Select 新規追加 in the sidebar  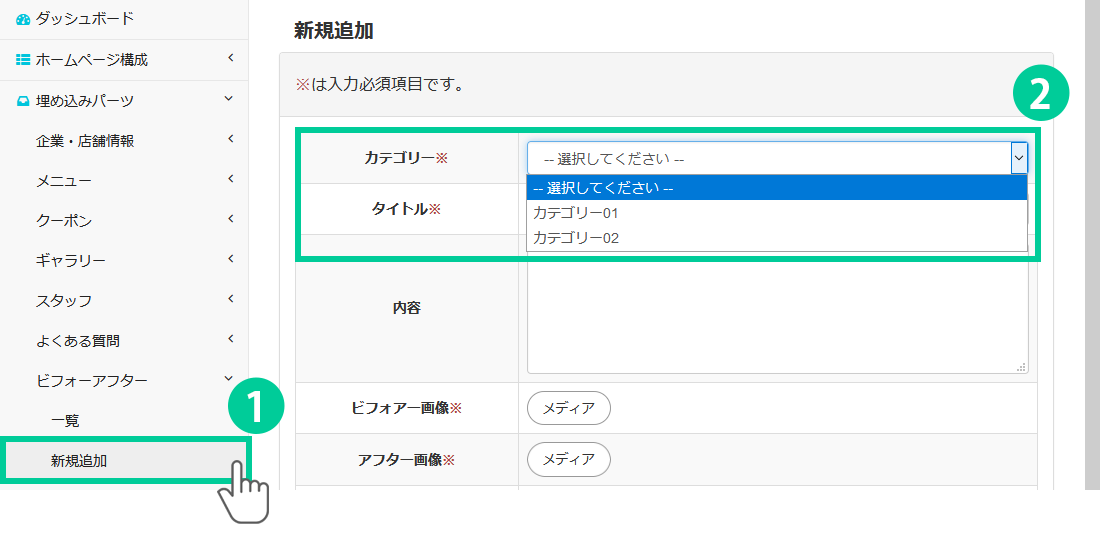(x=79, y=461)
